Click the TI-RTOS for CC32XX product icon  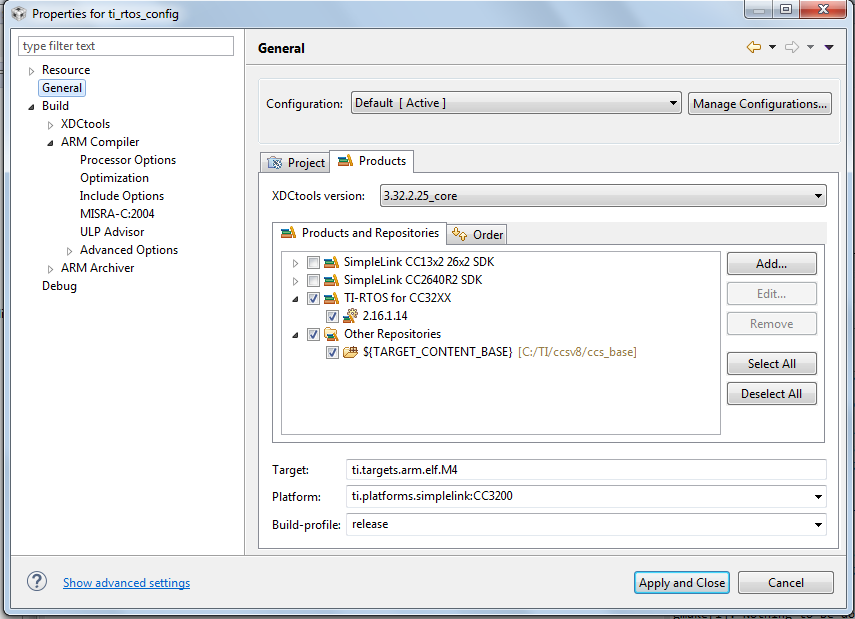[x=332, y=298]
